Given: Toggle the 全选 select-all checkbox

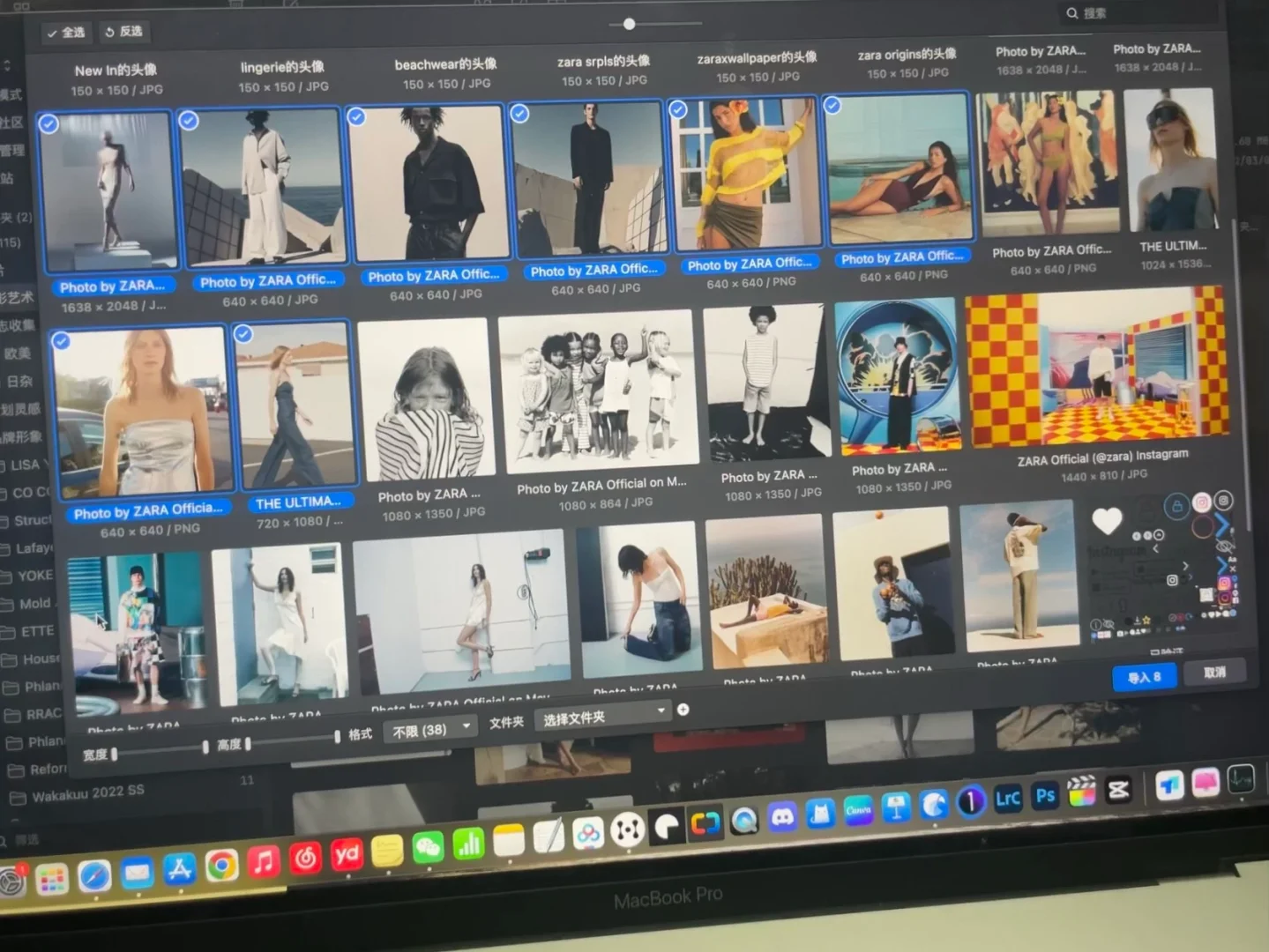Looking at the screenshot, I should coord(66,33).
